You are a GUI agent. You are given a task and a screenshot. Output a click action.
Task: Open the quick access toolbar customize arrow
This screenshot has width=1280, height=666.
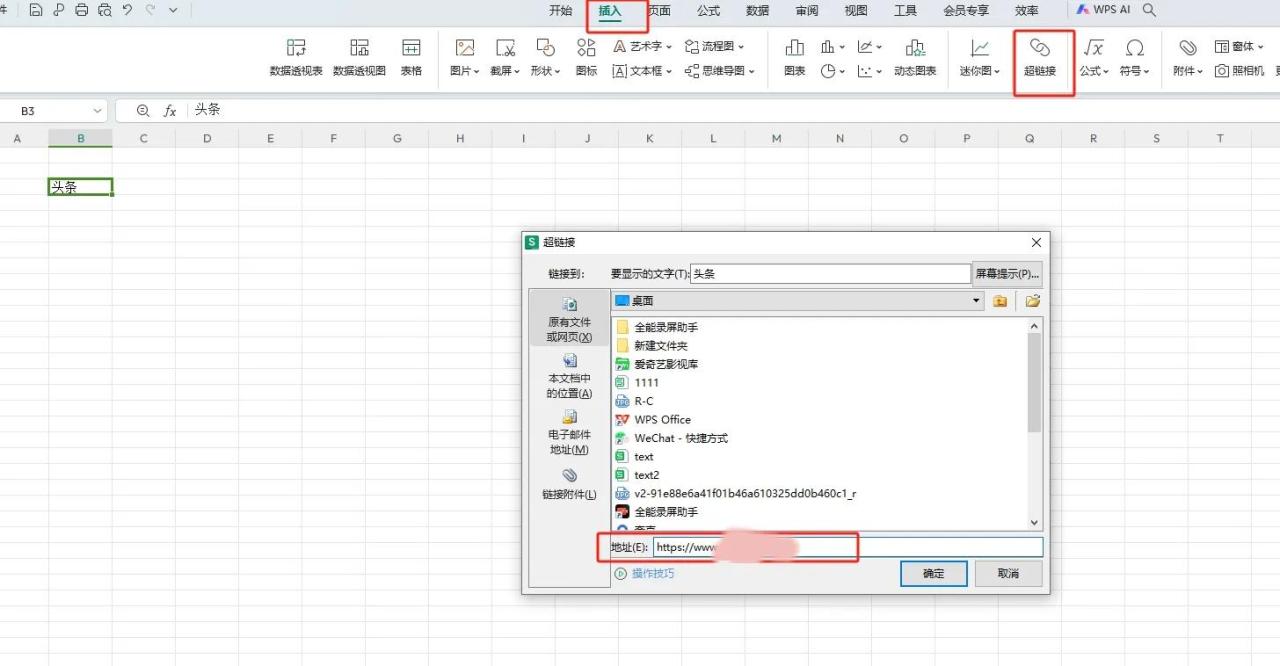tap(173, 10)
